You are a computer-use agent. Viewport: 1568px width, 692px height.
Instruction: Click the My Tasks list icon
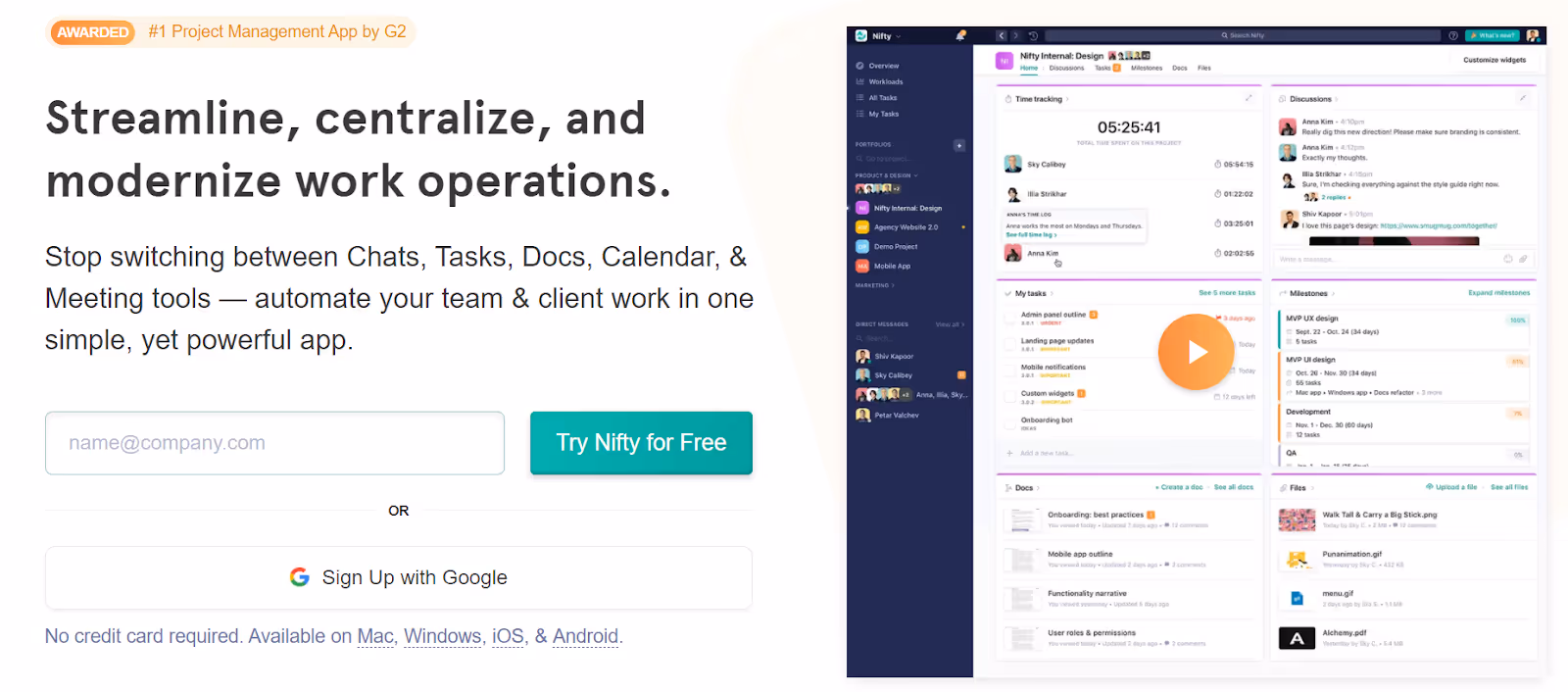pos(860,114)
